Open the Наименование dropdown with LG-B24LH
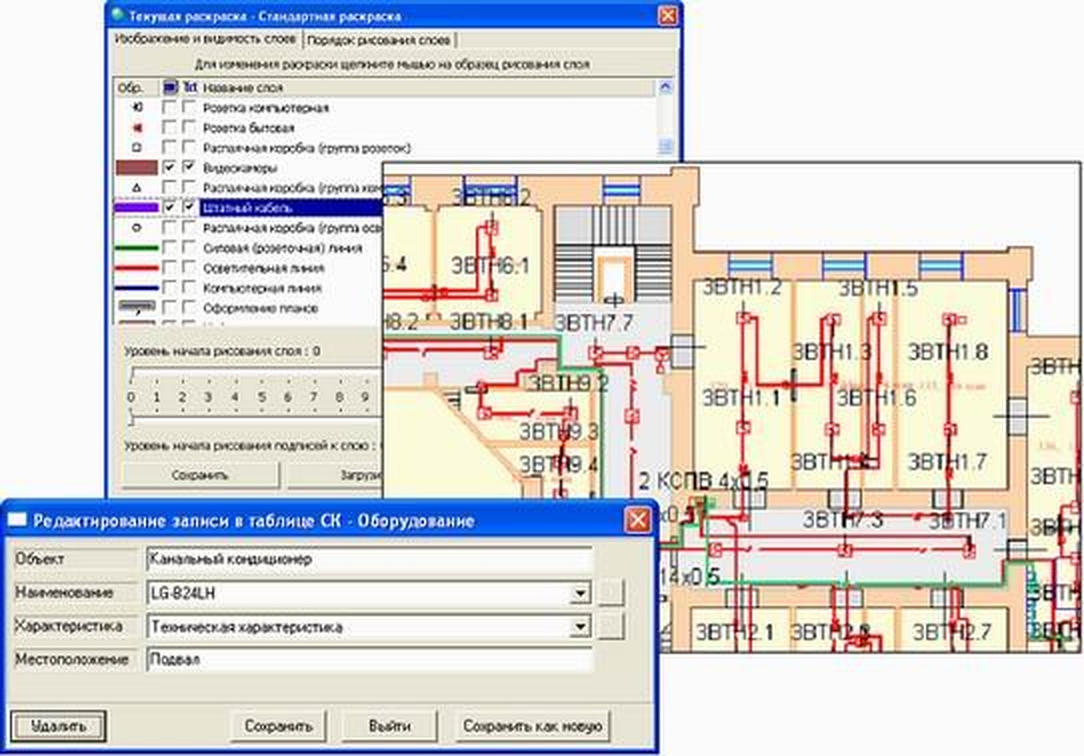The image size is (1084, 756). [581, 593]
